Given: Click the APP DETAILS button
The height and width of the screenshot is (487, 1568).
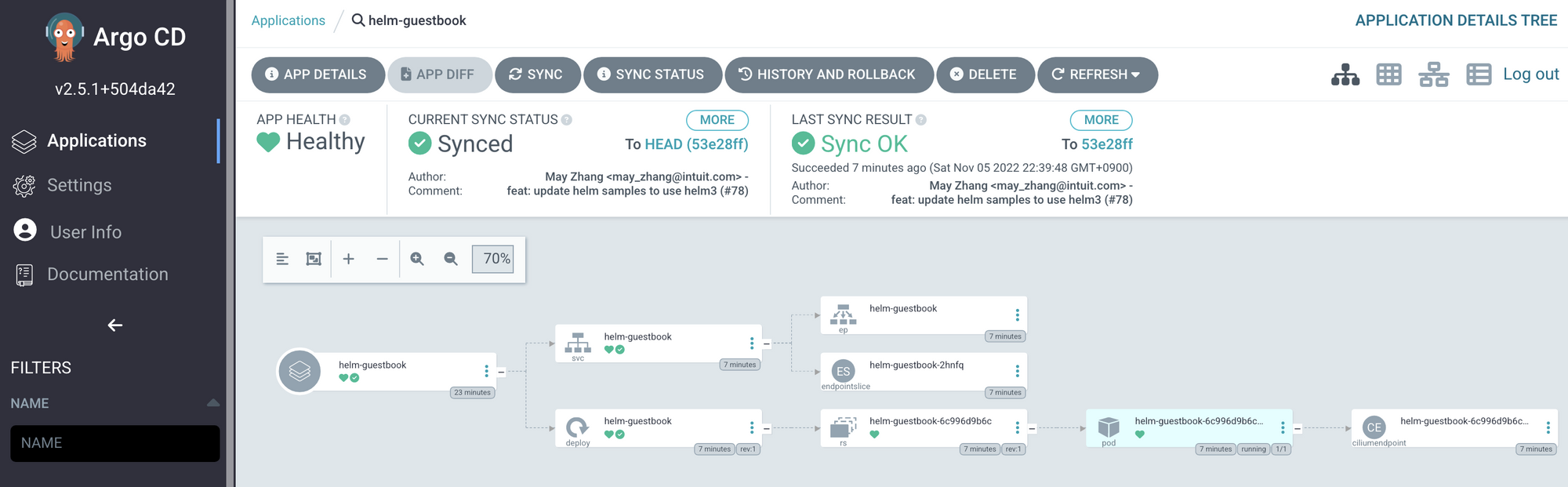Looking at the screenshot, I should click(318, 75).
